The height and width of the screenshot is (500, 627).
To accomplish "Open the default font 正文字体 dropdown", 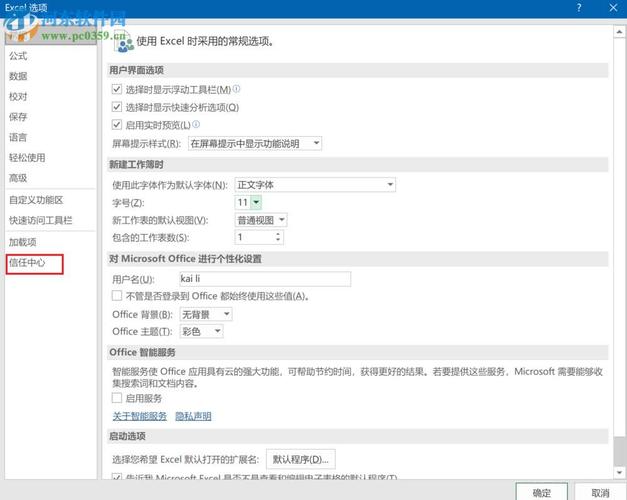I will (x=315, y=185).
